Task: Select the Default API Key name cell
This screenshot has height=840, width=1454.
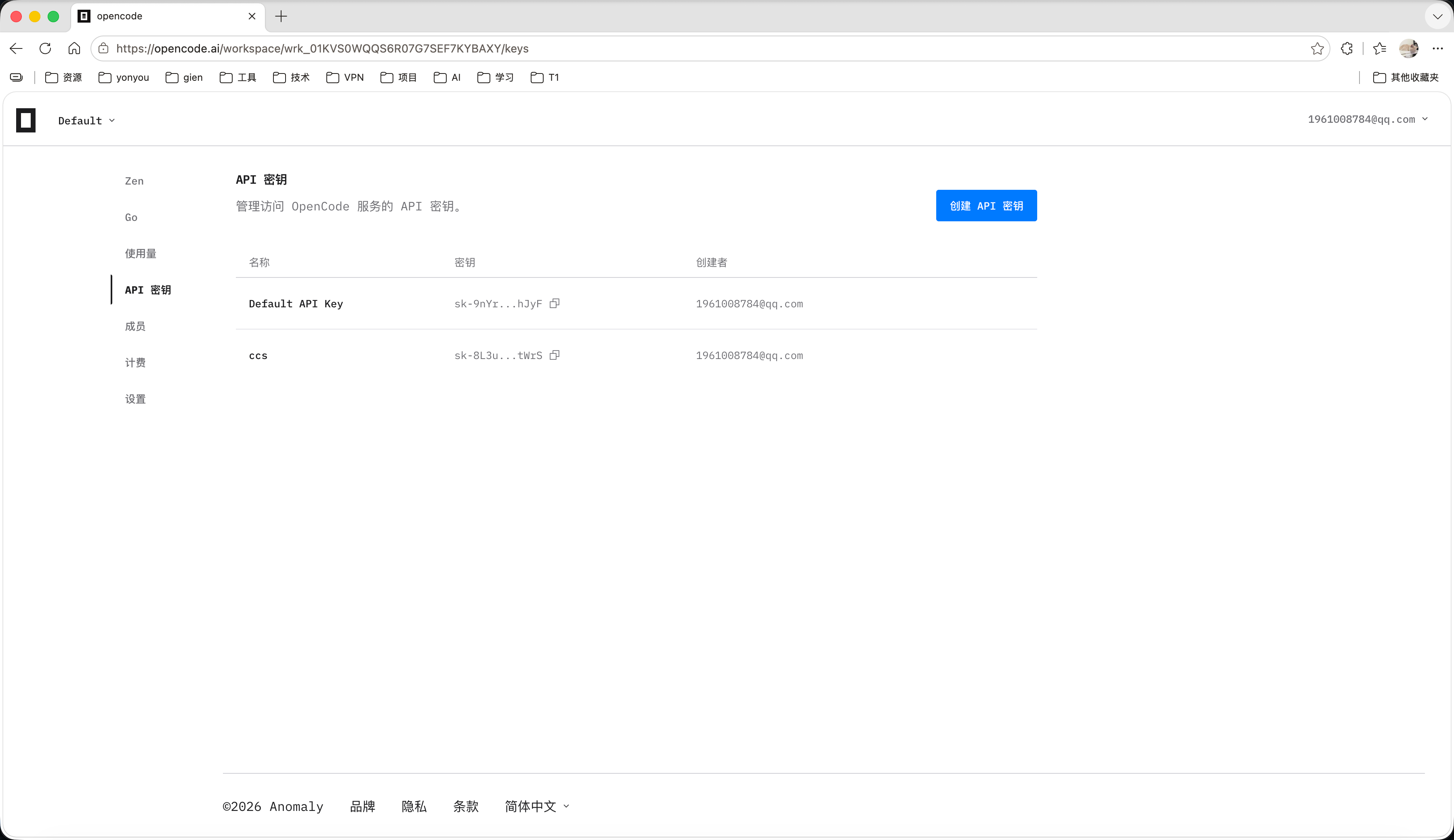Action: 296,303
